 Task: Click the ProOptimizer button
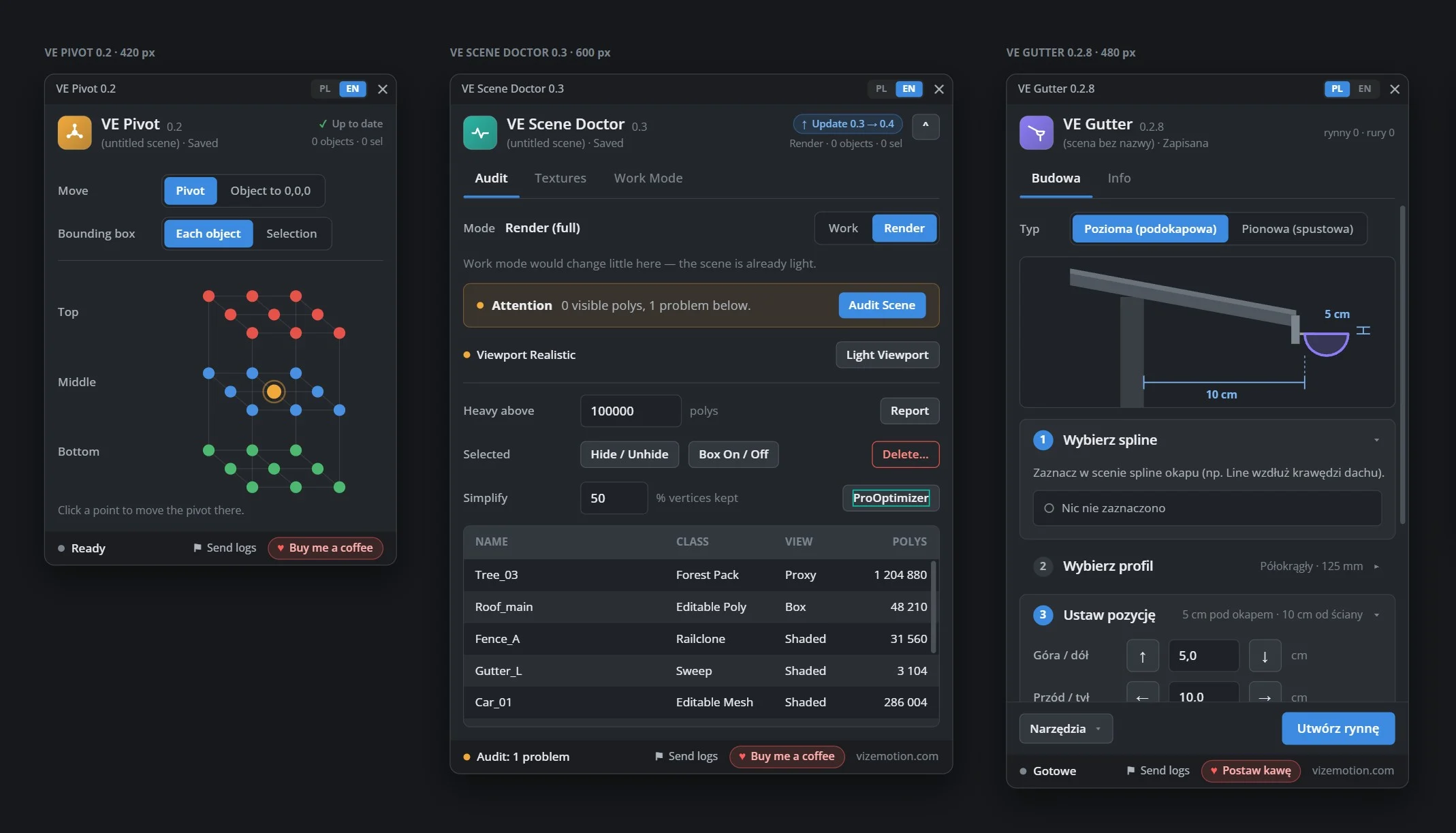(891, 498)
